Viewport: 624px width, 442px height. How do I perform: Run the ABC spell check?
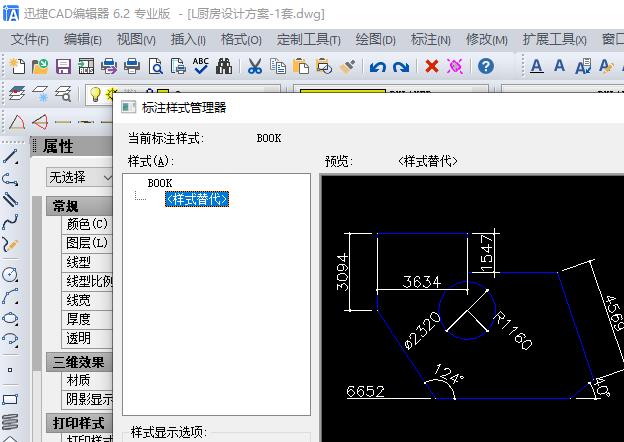tap(201, 66)
